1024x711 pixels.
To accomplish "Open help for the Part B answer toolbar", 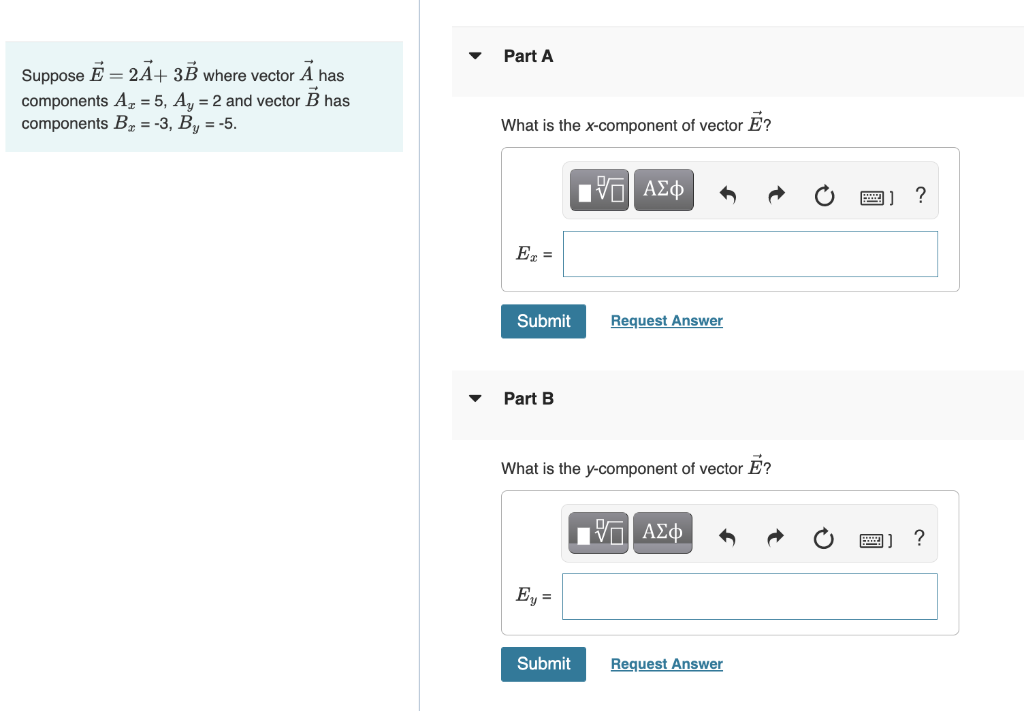I will click(x=919, y=539).
